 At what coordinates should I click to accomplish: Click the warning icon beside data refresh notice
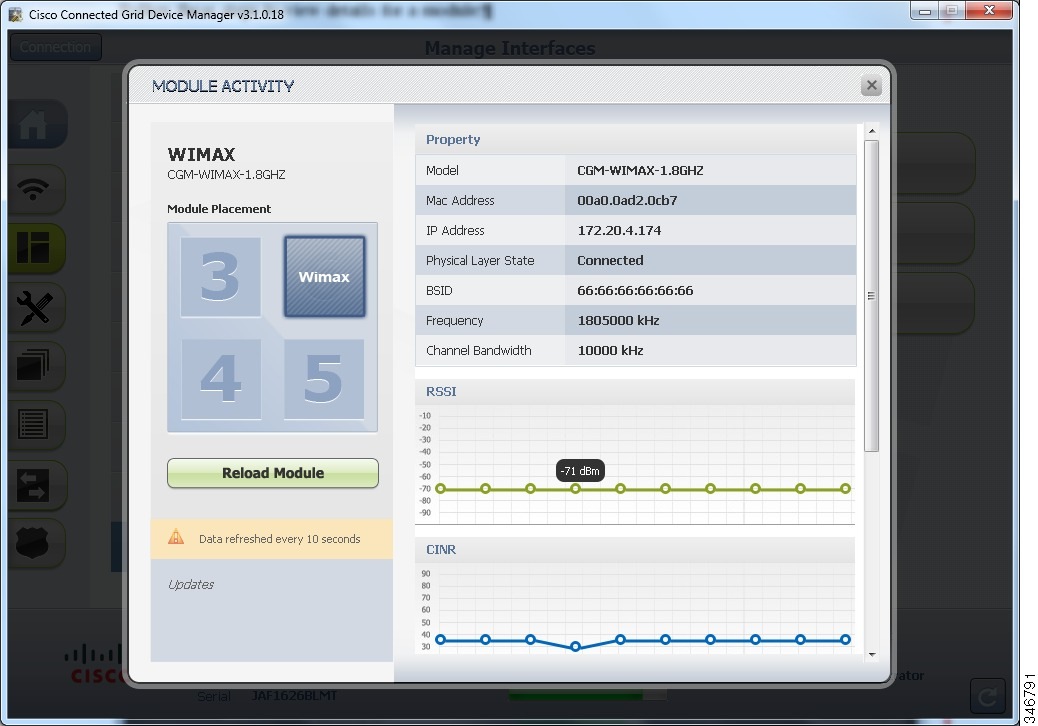pos(176,537)
